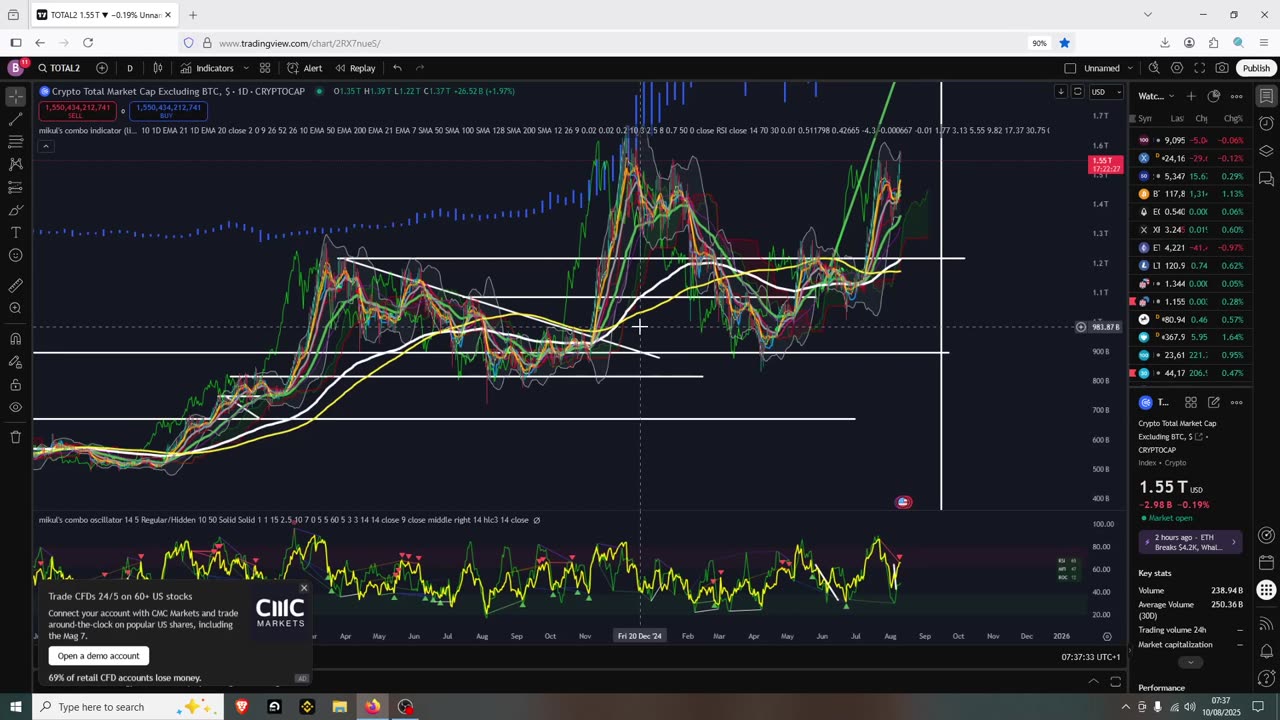Click the Windows Start button
The width and height of the screenshot is (1280, 720).
(15, 707)
